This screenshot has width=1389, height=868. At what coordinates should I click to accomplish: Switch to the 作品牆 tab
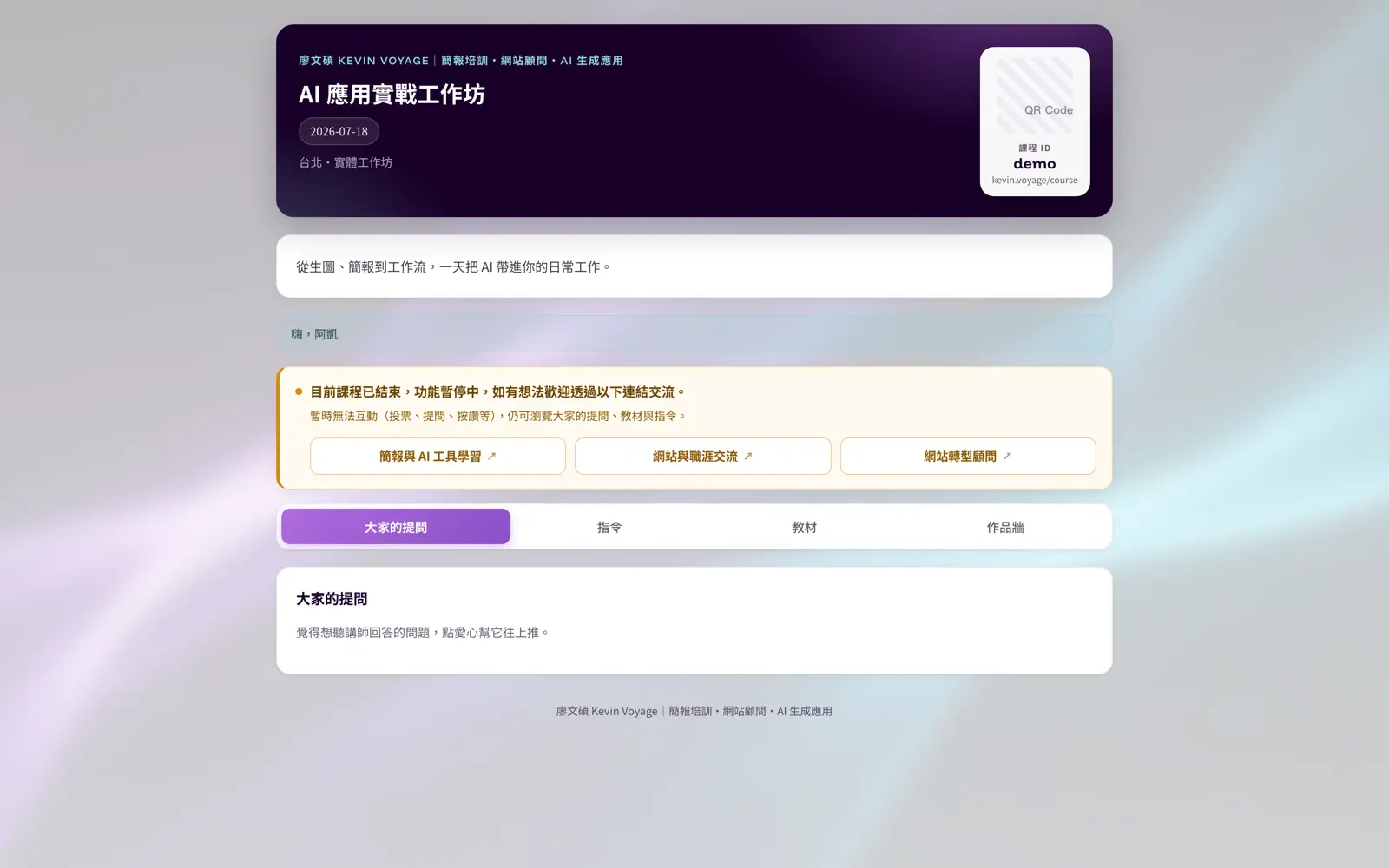1005,527
